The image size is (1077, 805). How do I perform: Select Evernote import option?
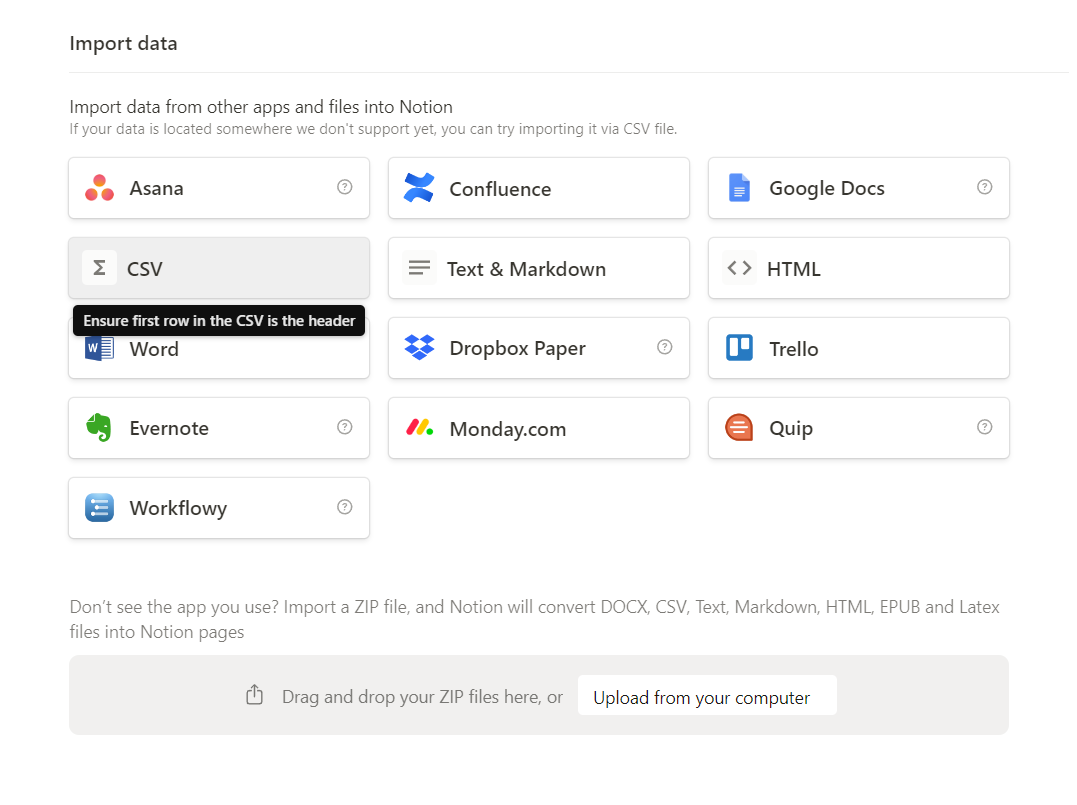click(x=219, y=428)
